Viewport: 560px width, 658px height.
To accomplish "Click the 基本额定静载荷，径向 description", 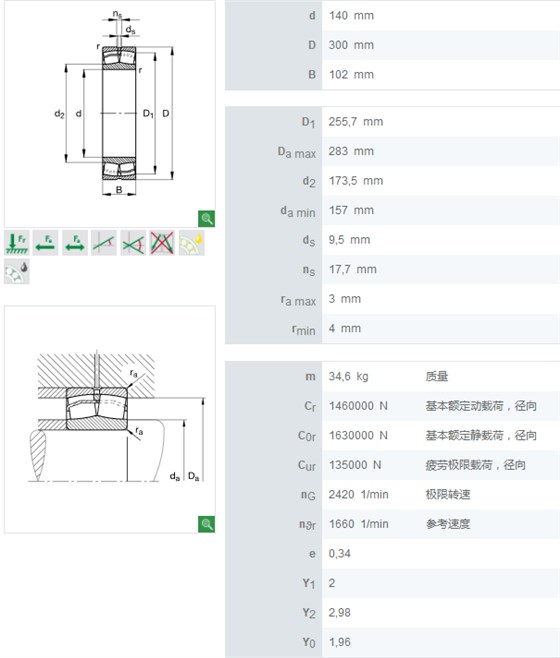I will [481, 436].
